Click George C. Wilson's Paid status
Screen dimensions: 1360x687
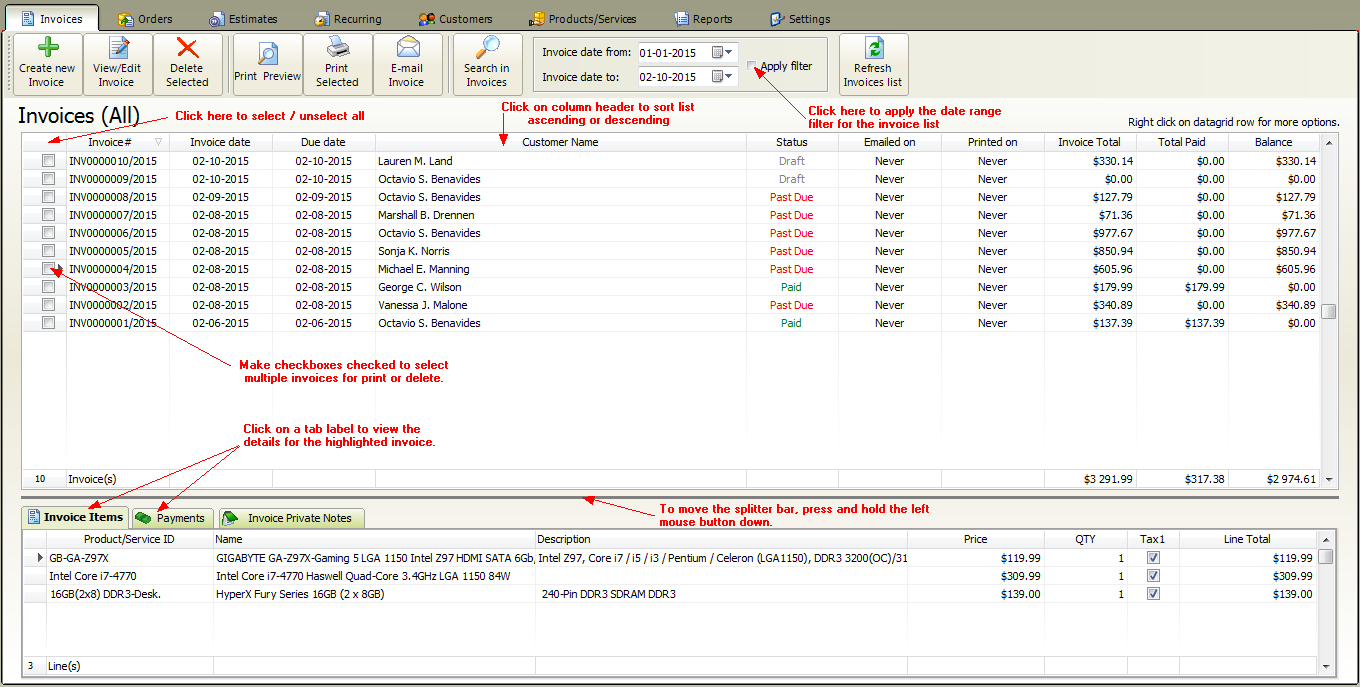tap(791, 287)
